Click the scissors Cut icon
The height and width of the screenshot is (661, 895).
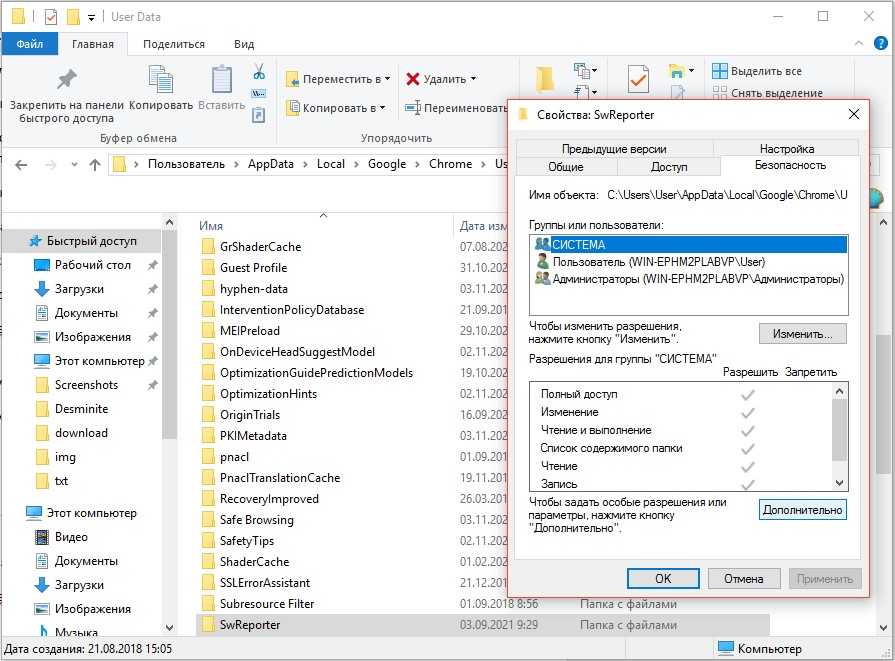click(258, 72)
